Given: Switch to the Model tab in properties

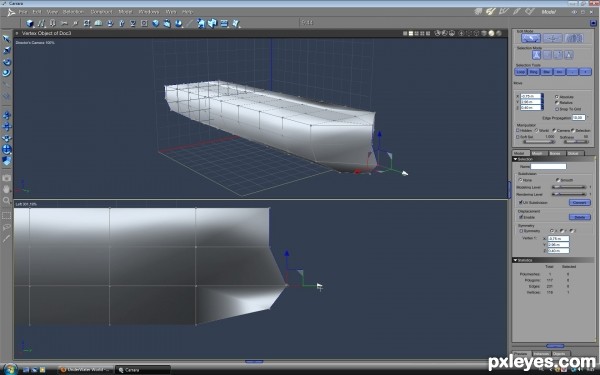Looking at the screenshot, I should point(520,153).
